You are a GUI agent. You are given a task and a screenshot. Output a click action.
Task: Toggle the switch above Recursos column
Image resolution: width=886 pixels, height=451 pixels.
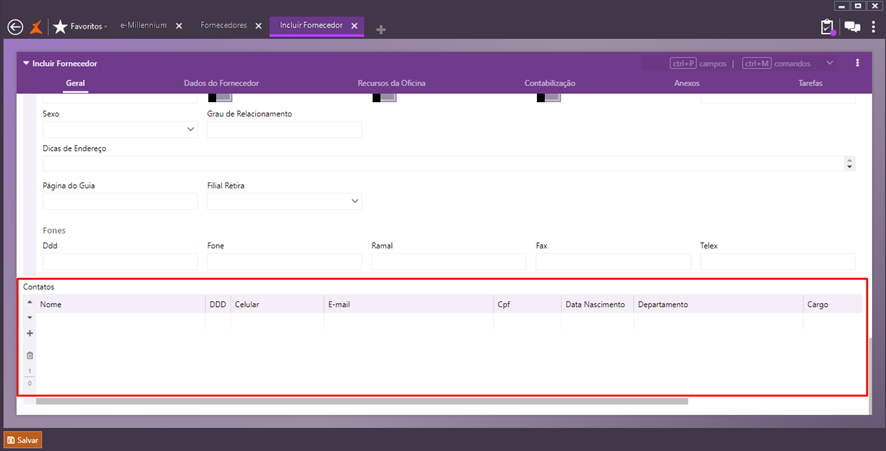[x=384, y=98]
